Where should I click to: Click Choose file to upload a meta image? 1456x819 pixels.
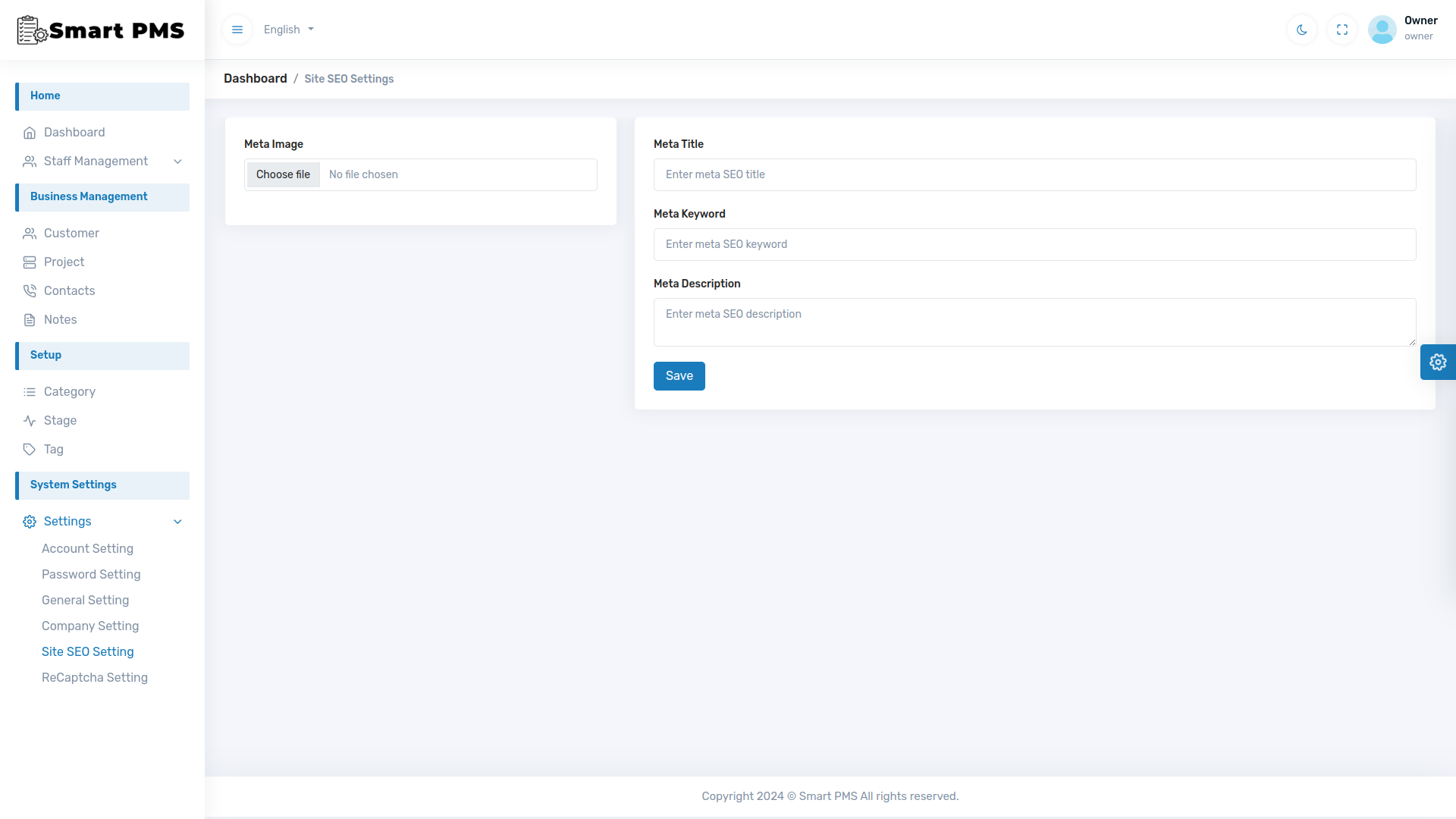point(282,174)
